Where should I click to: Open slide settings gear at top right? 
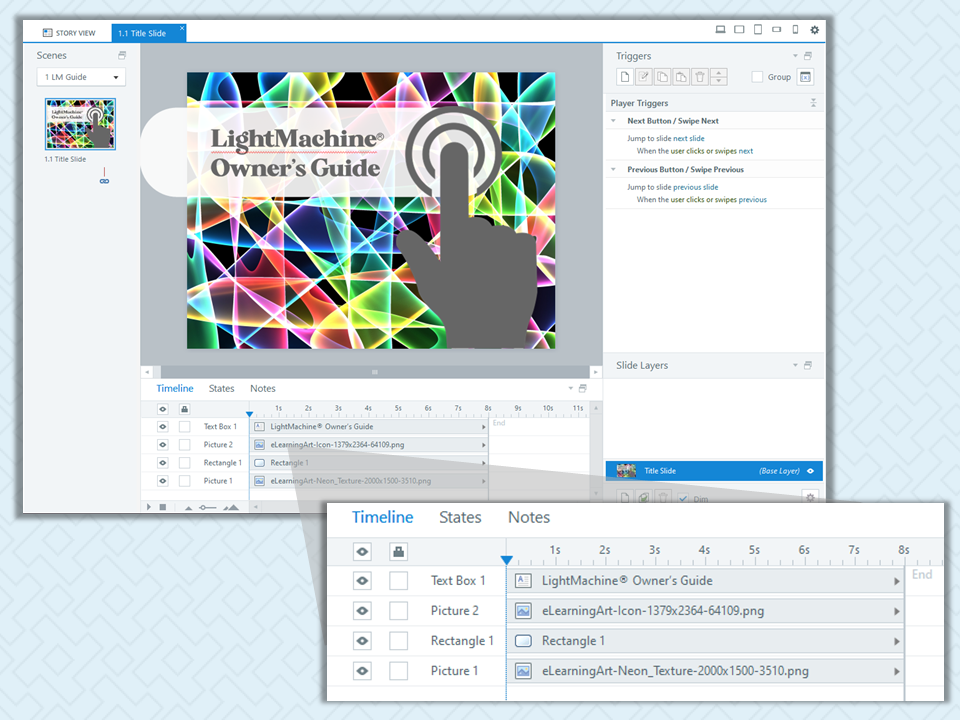[814, 30]
